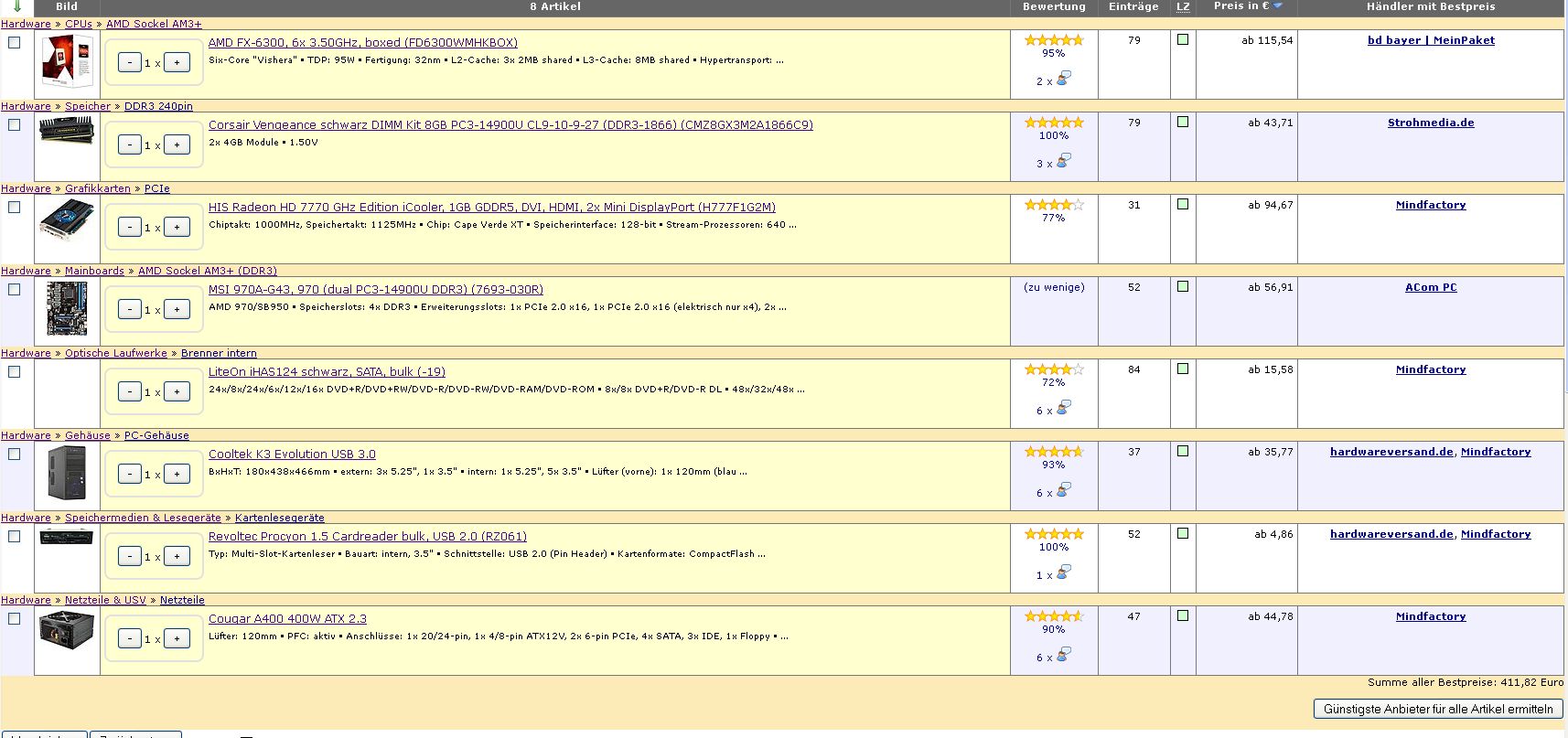Viewport: 1568px width, 738px height.
Task: Decrease quantity of HIS Radeon HD 7770
Action: [130, 227]
